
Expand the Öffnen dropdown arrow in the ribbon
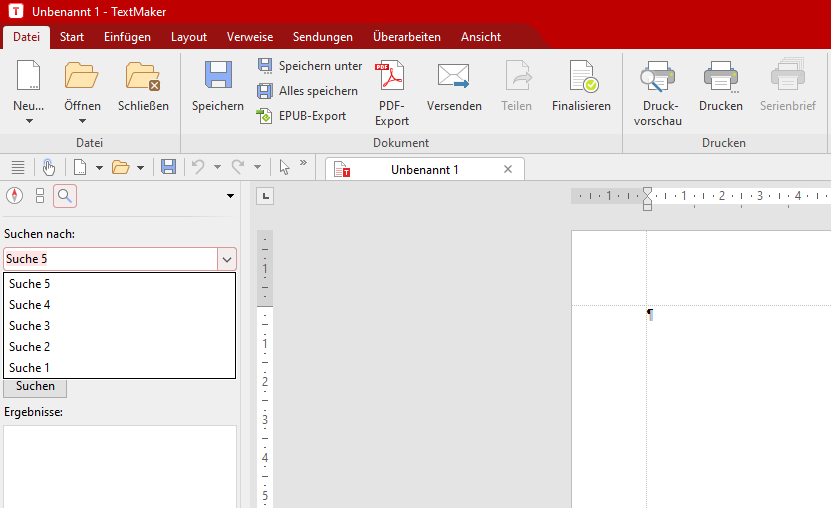pyautogui.click(x=82, y=121)
